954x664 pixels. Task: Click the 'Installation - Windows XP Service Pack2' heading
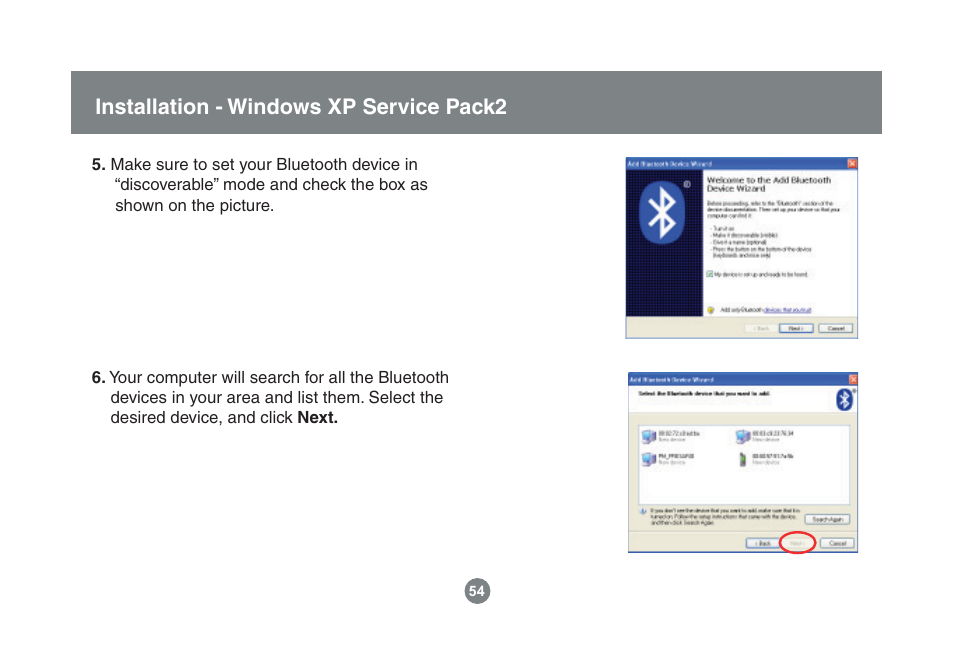coord(301,107)
